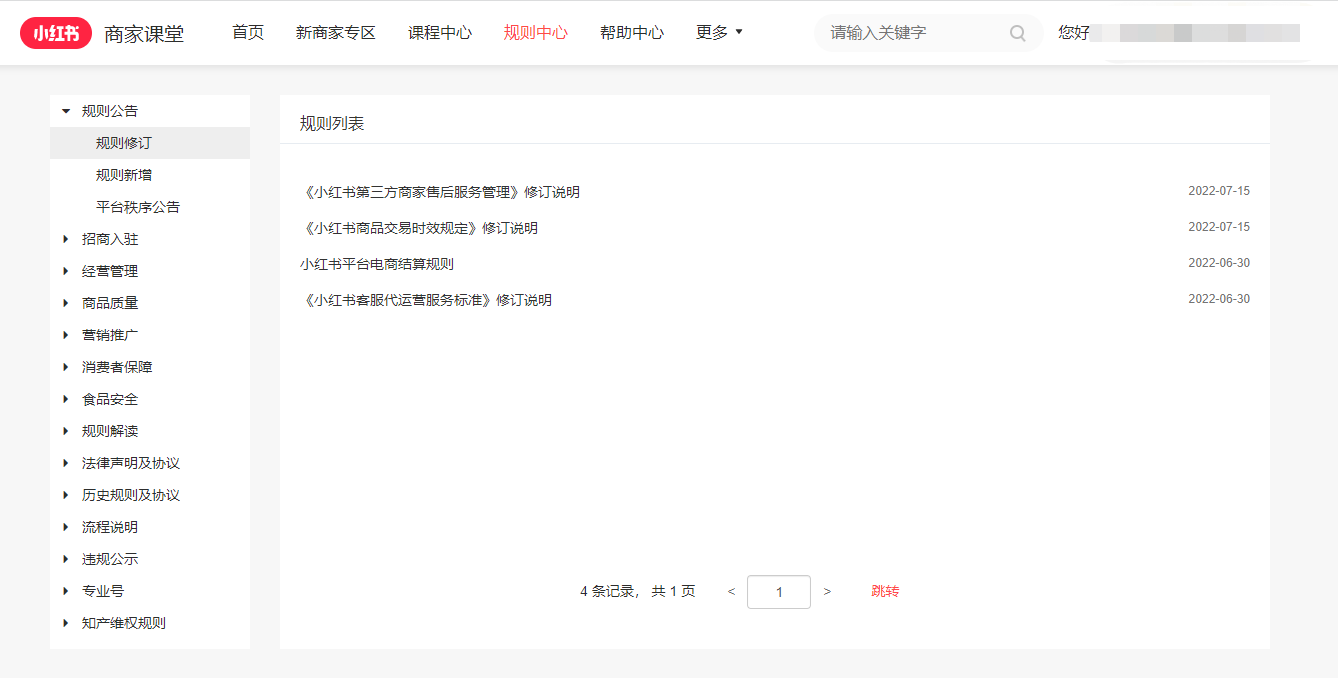Expand the 专业号 arrow
Screen dimensions: 1338x678
[66, 591]
